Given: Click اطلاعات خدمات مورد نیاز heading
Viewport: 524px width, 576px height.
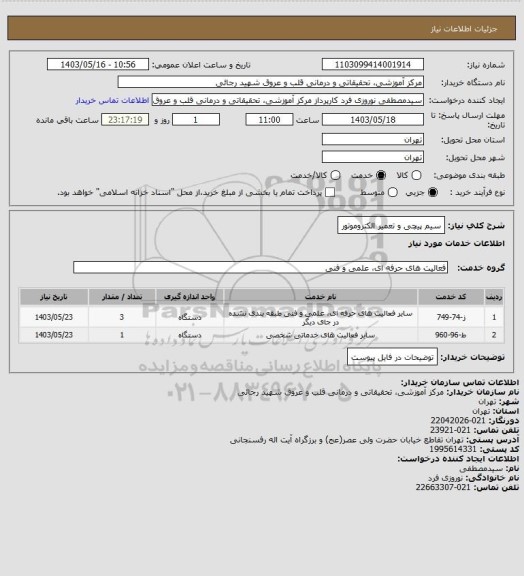Looking at the screenshot, I should tap(456, 244).
